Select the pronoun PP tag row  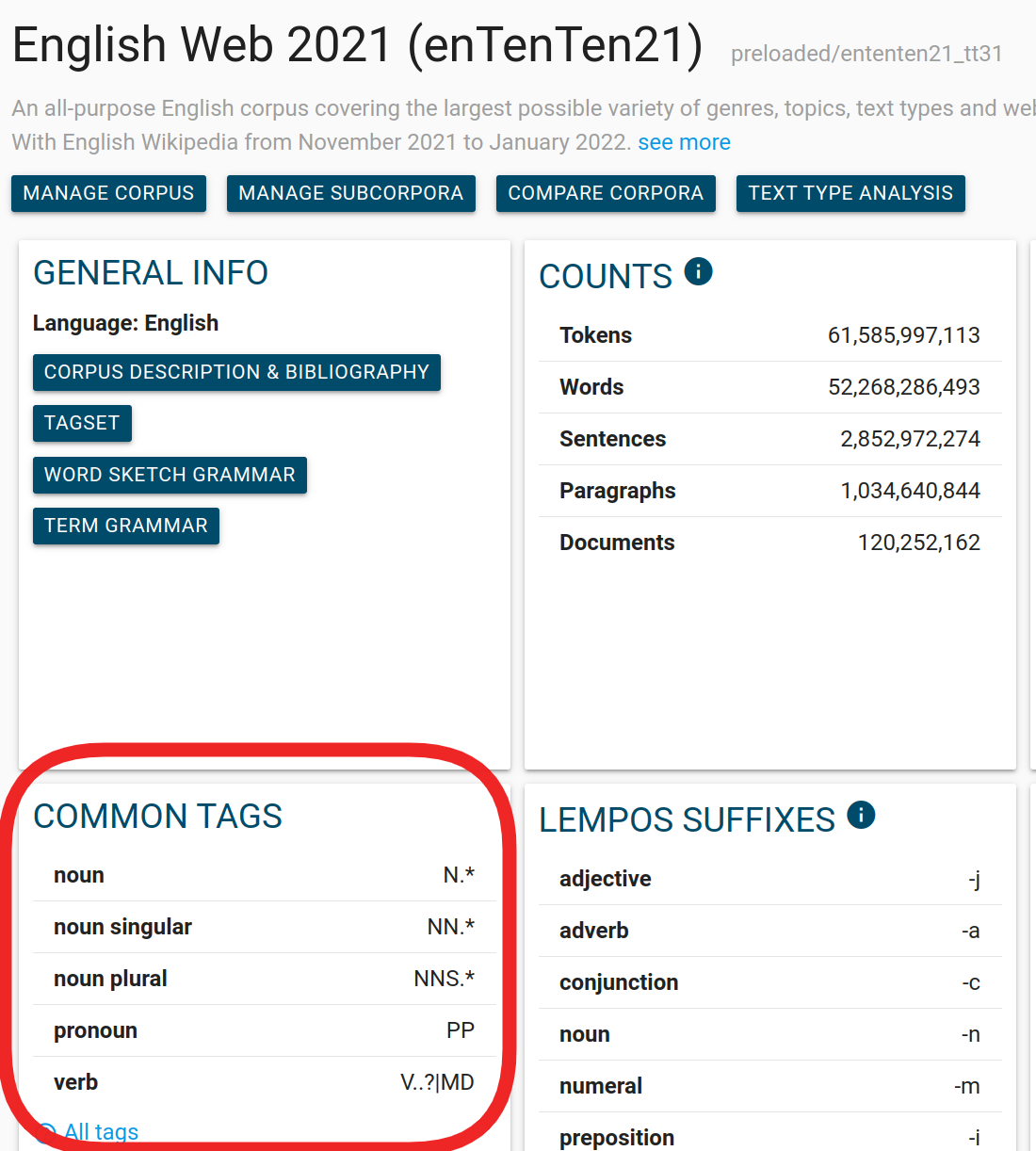click(264, 1030)
